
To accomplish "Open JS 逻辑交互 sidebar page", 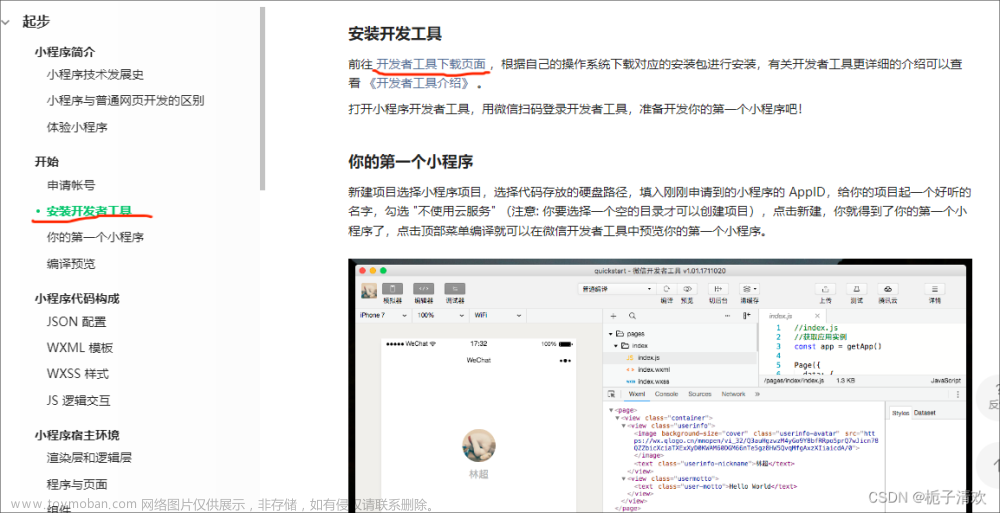I will click(78, 400).
